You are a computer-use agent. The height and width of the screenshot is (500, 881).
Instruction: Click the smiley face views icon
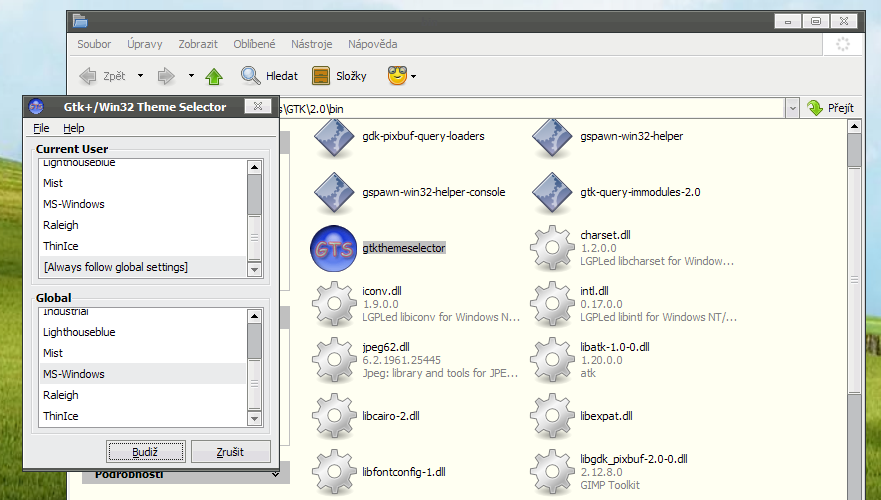397,75
